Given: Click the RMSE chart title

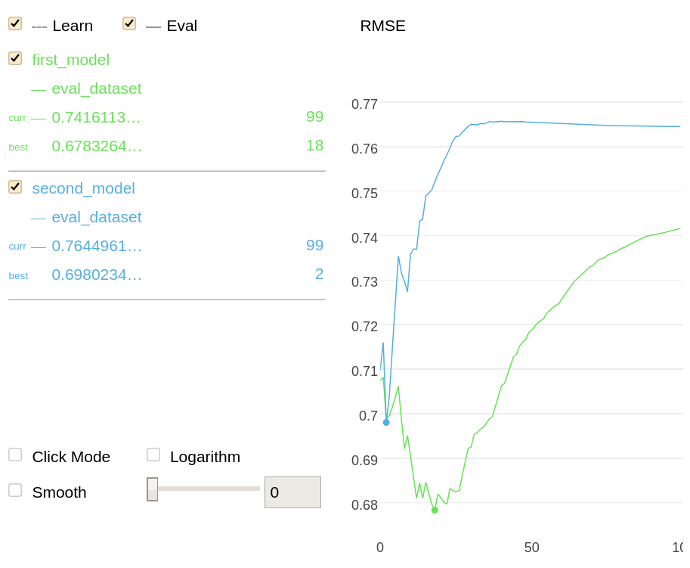Looking at the screenshot, I should (x=382, y=26).
